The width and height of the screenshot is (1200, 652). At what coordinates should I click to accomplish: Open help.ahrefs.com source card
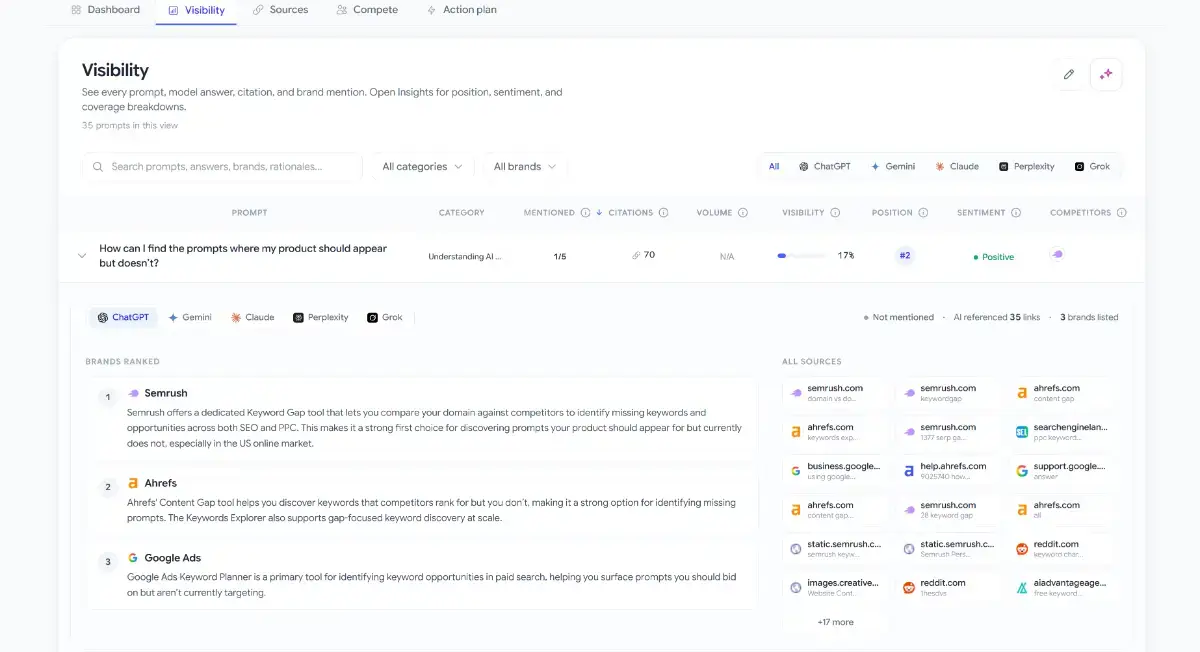[x=947, y=471]
